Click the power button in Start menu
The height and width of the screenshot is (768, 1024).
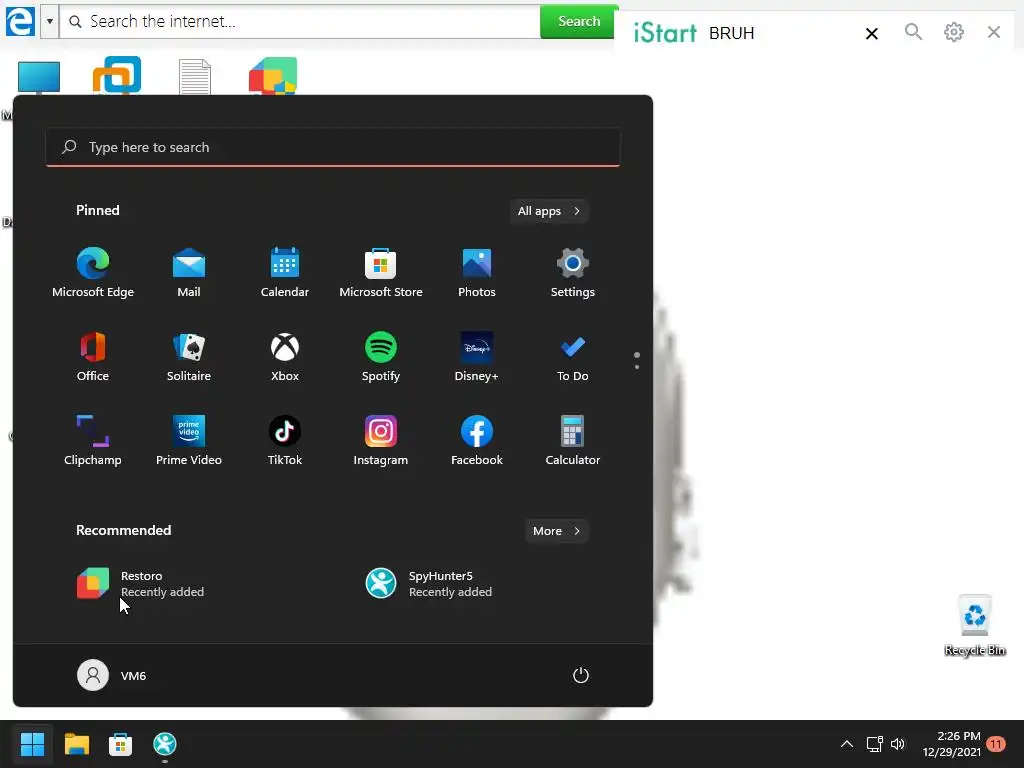581,675
